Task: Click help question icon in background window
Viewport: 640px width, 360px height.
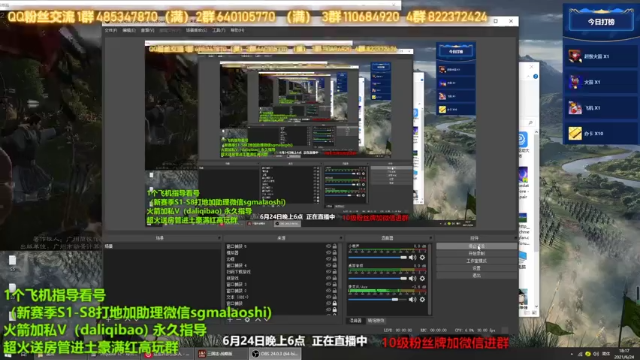Action: pos(535,76)
